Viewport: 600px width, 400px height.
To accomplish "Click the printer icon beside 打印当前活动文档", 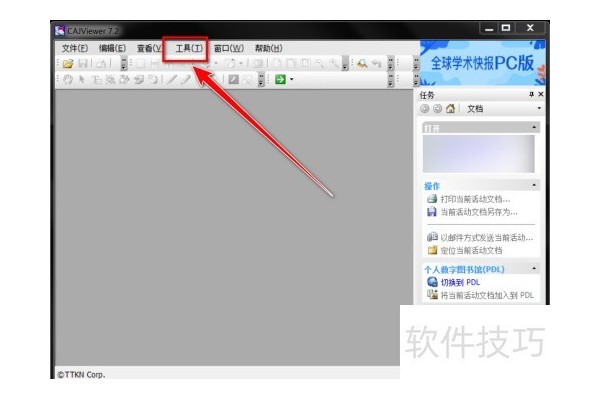I will [432, 199].
